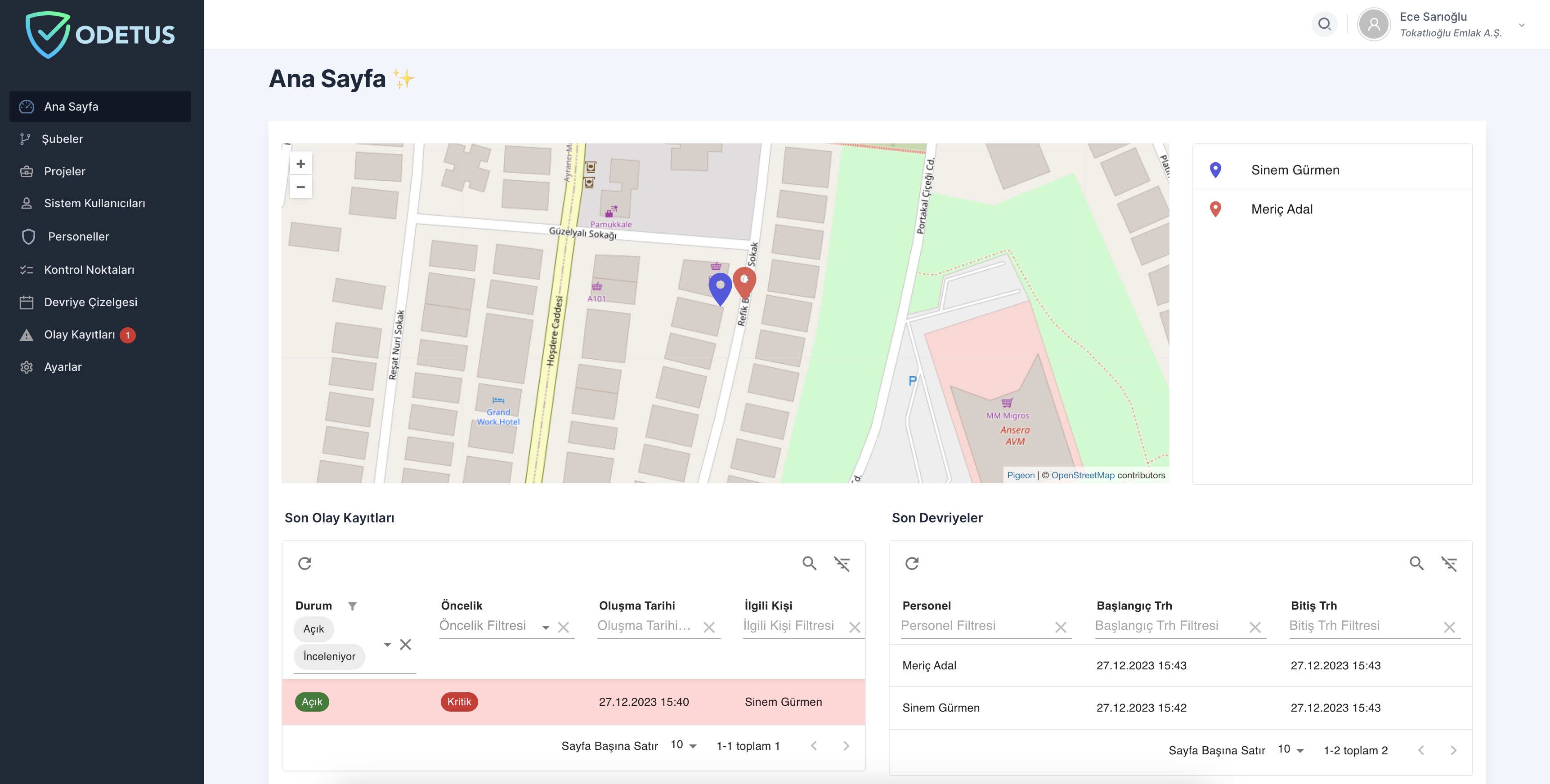This screenshot has width=1550, height=784.
Task: Click the Personel Filtresi input field
Action: point(975,626)
